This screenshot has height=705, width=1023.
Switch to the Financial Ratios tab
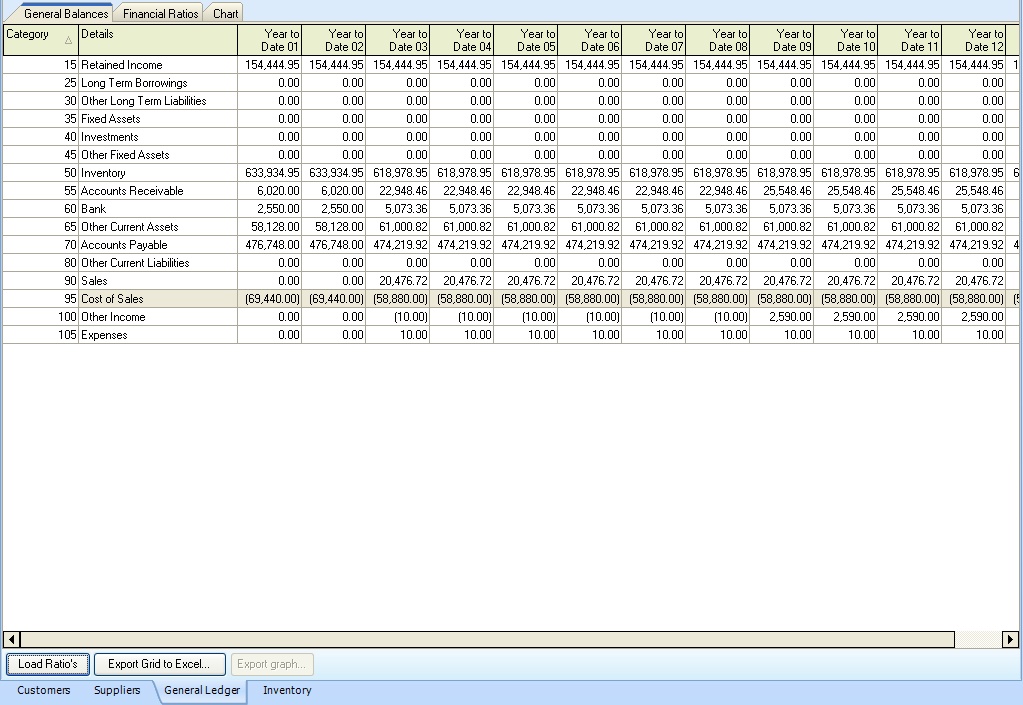161,14
